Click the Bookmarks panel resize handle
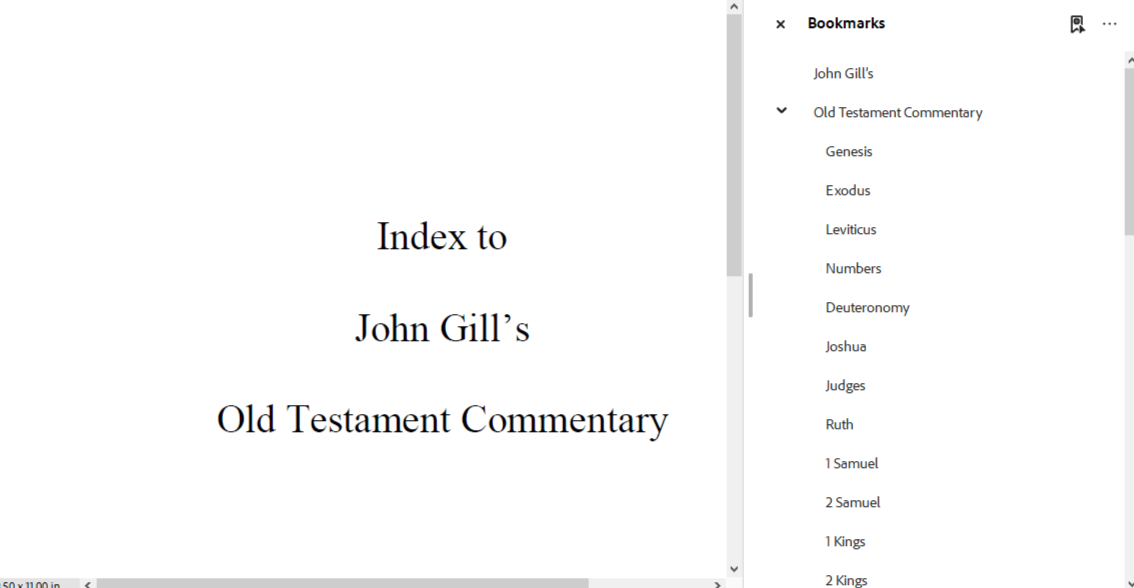 click(750, 295)
